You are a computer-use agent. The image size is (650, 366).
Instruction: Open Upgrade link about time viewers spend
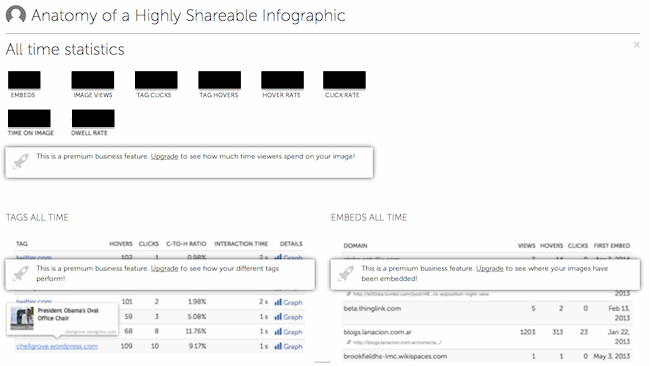click(164, 156)
